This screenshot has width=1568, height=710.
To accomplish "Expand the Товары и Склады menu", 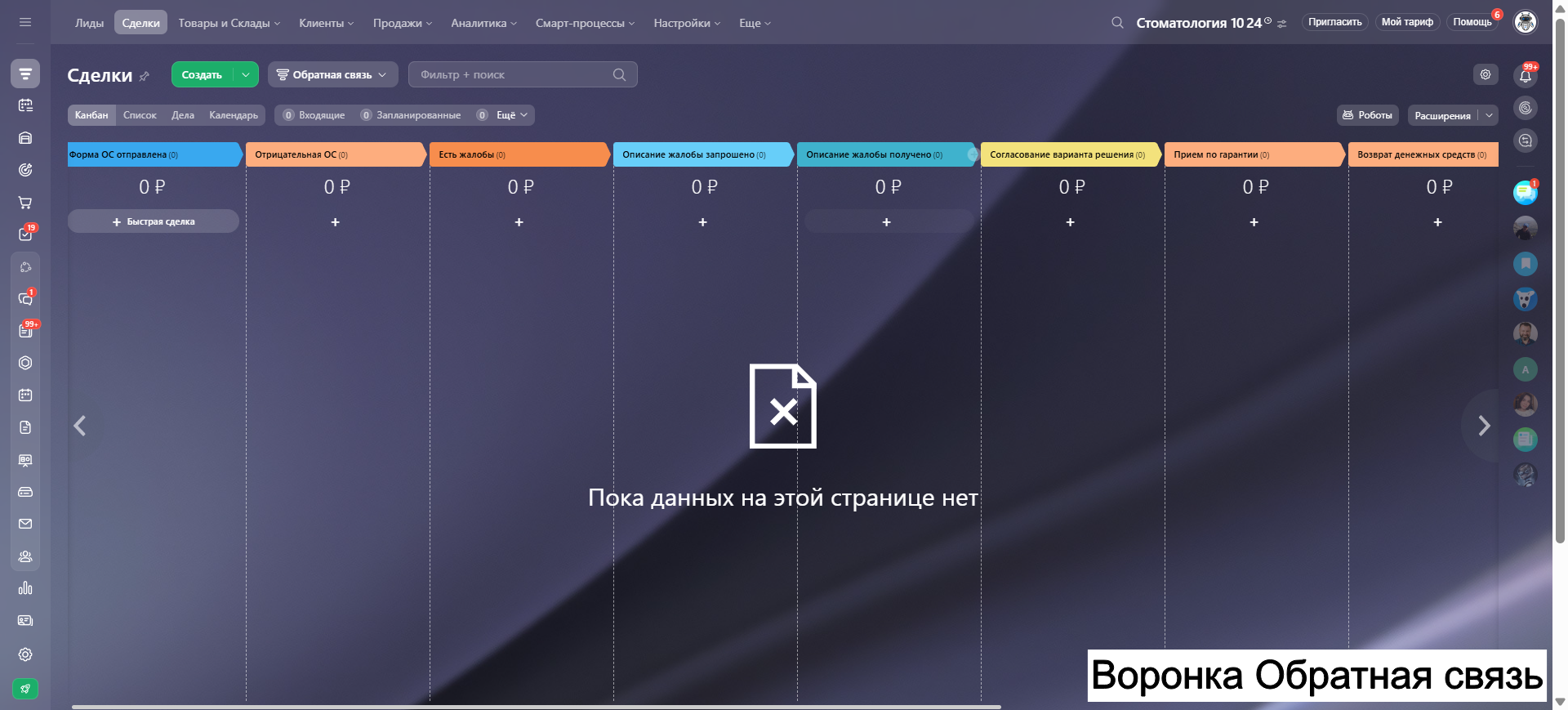I will coord(229,23).
